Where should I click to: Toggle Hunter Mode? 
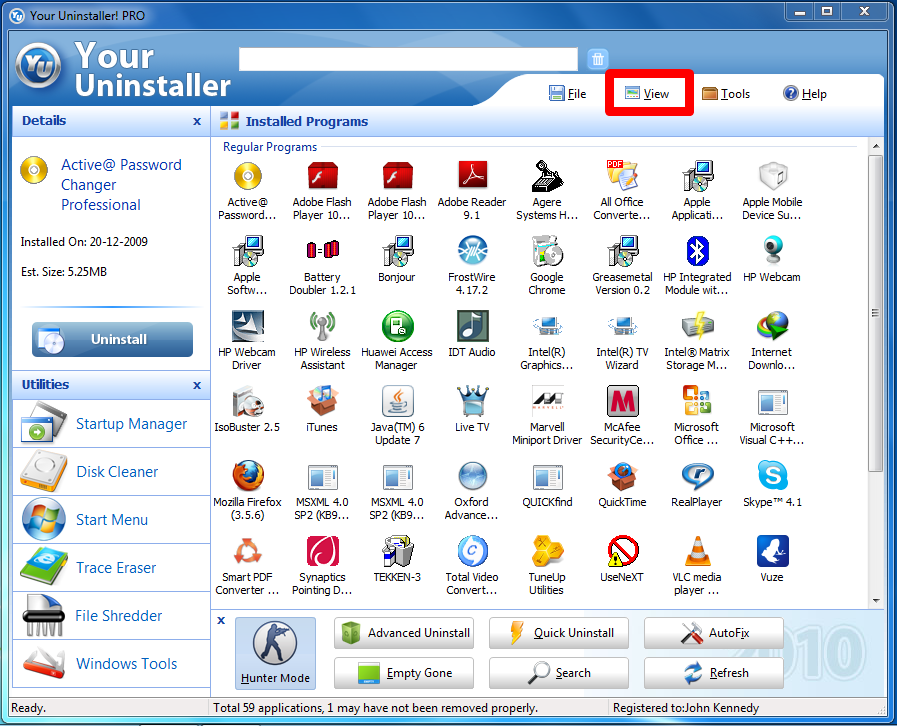coord(275,653)
